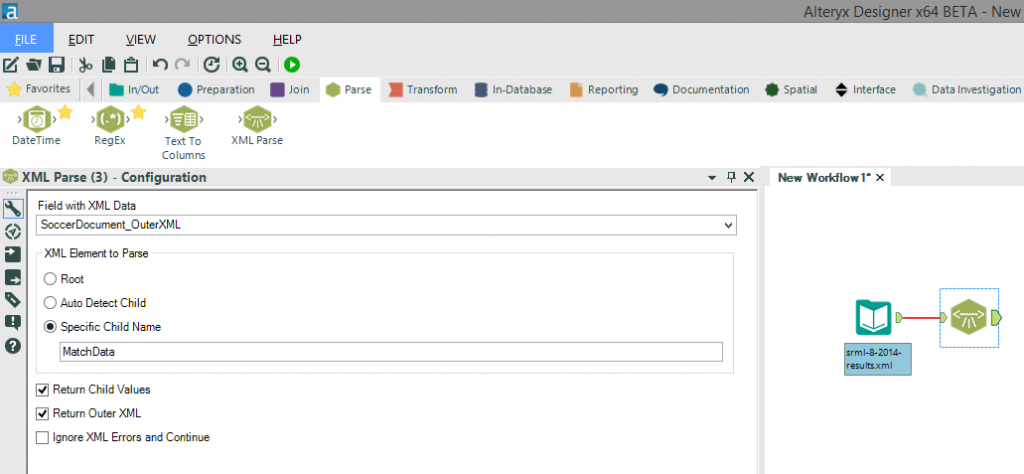Switch to the Spatial tool category
This screenshot has width=1024, height=474.
792,89
